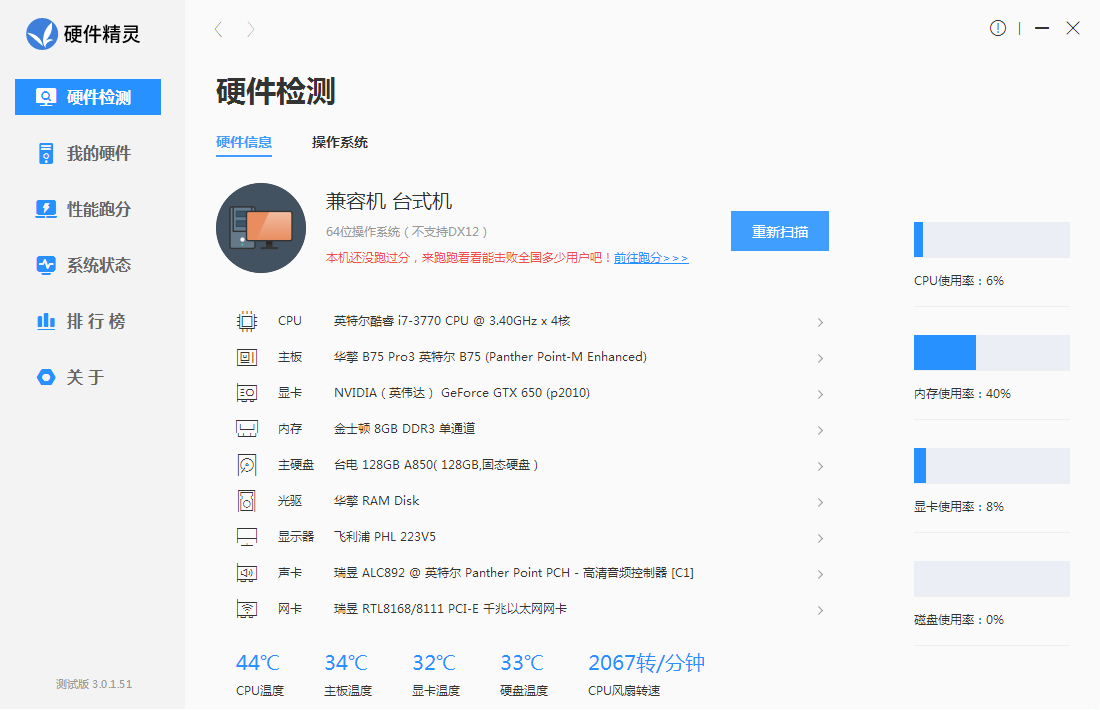The width and height of the screenshot is (1100, 710).
Task: Switch to the 操作系统 tab
Action: [x=340, y=142]
